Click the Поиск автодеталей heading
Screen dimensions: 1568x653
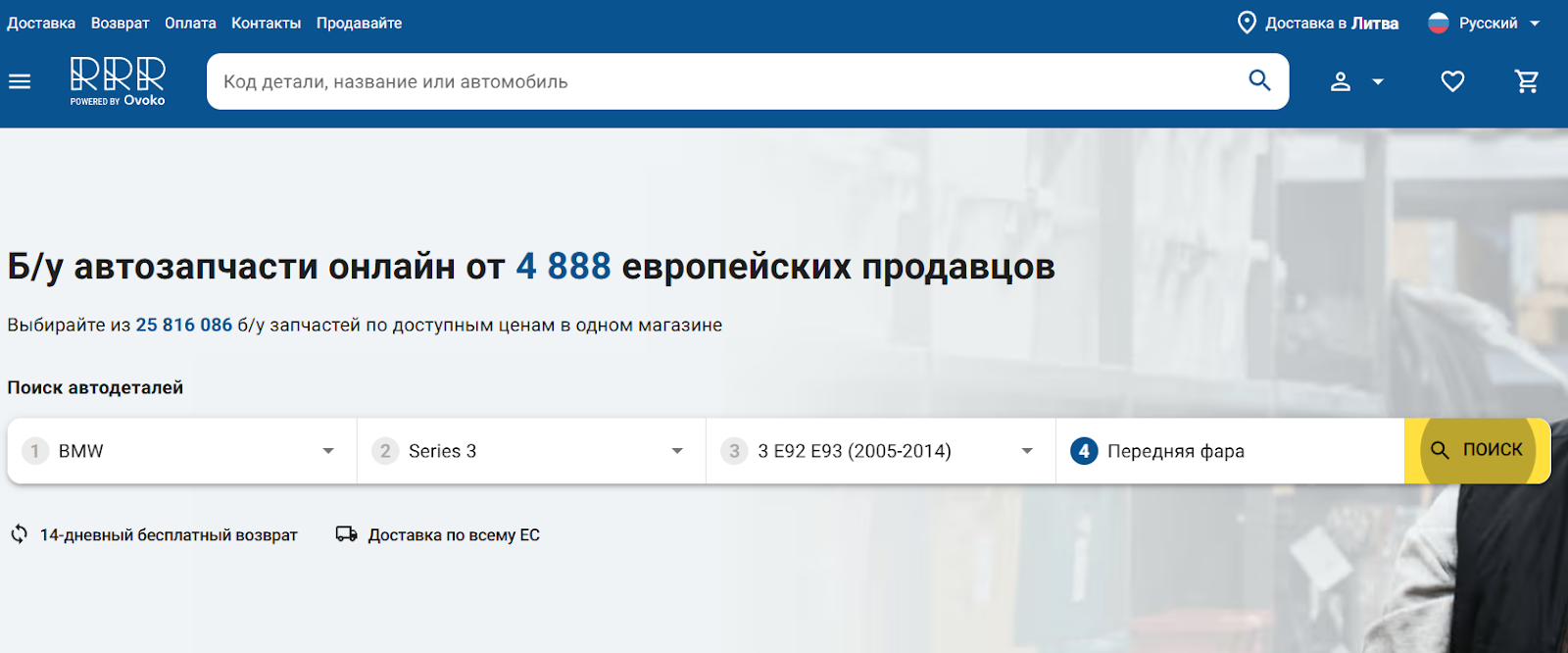pyautogui.click(x=95, y=387)
